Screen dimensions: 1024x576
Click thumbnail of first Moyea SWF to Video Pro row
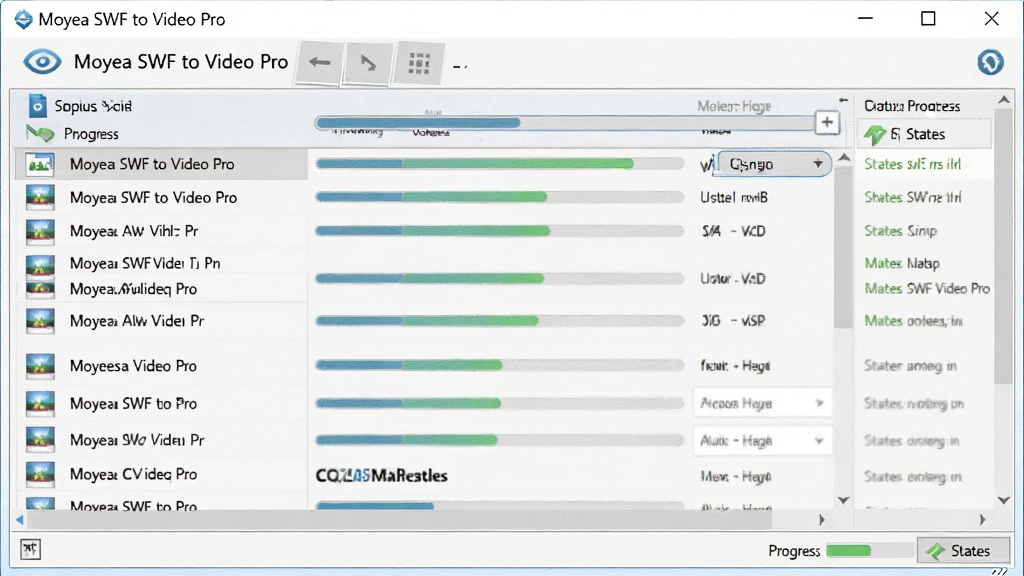click(x=40, y=164)
